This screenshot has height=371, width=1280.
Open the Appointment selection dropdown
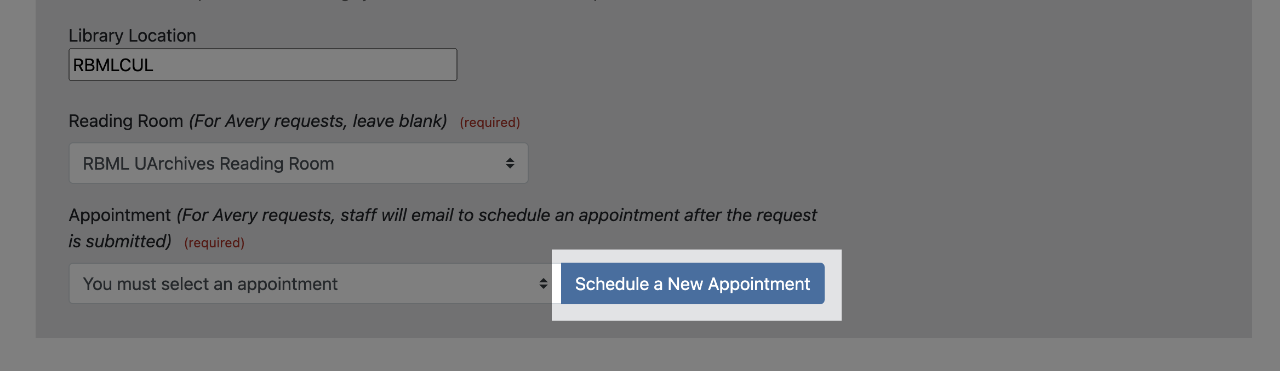(x=310, y=284)
